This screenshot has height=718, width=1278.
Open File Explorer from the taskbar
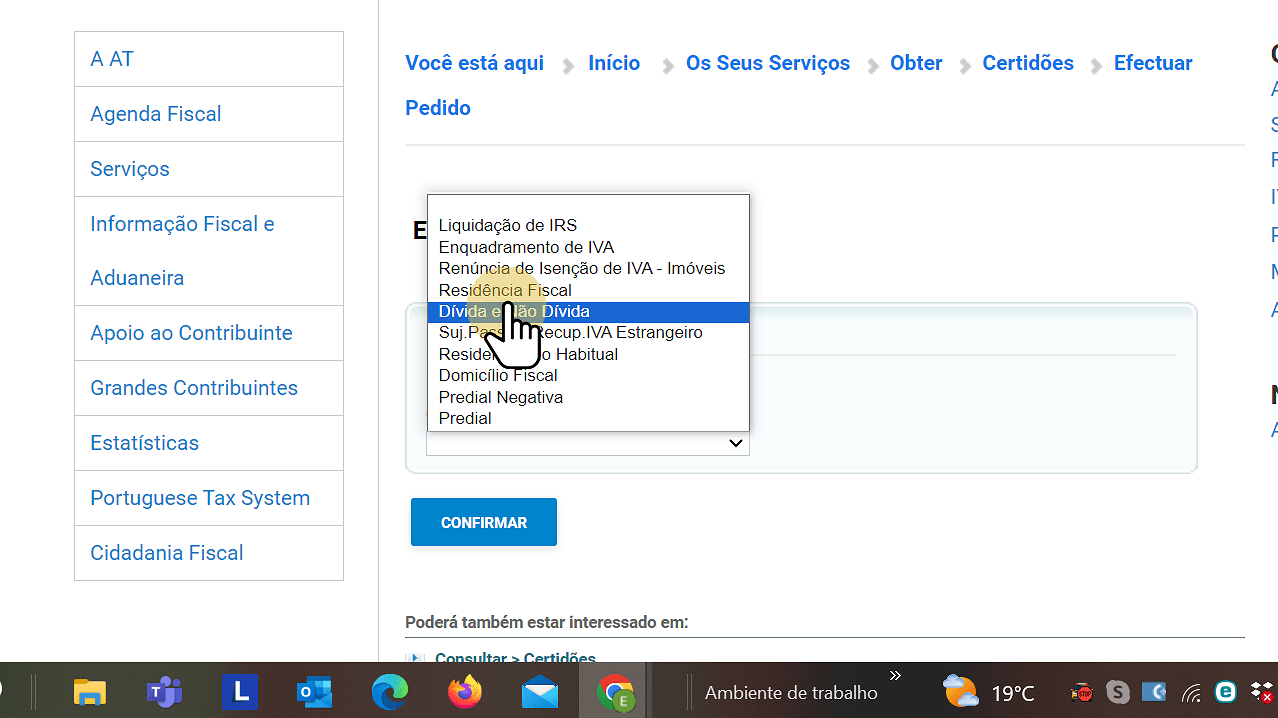click(89, 691)
